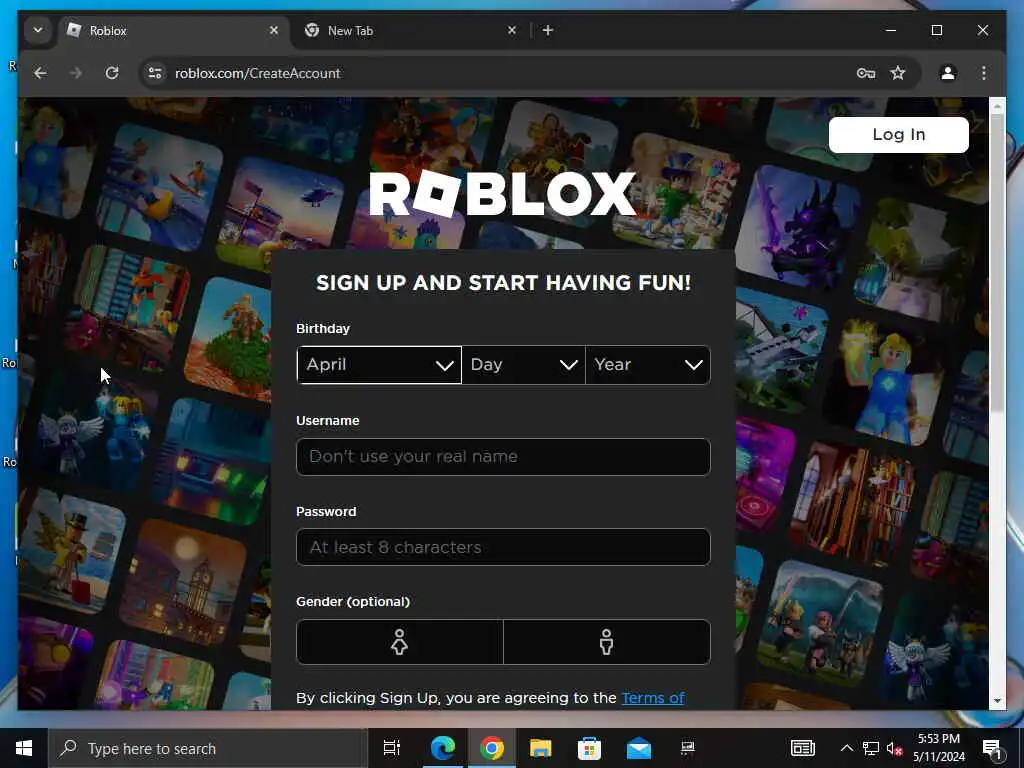Image resolution: width=1024 pixels, height=768 pixels.
Task: Click the scrollbar down arrow
Action: click(997, 701)
